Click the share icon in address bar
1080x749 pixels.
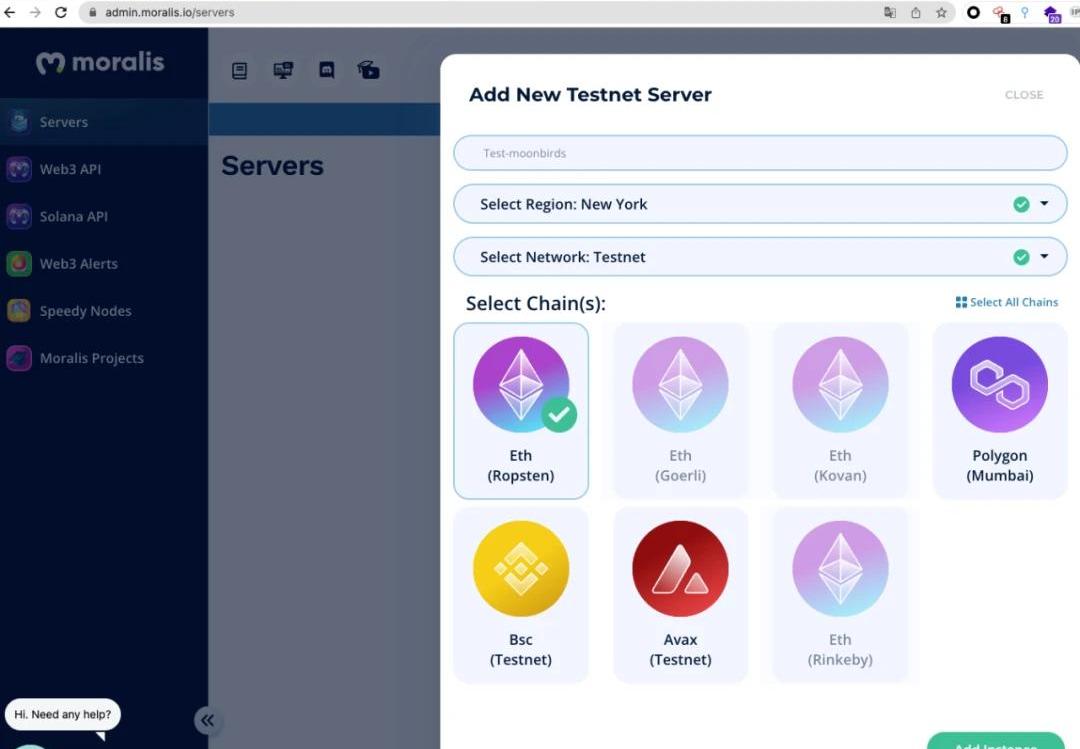(915, 12)
